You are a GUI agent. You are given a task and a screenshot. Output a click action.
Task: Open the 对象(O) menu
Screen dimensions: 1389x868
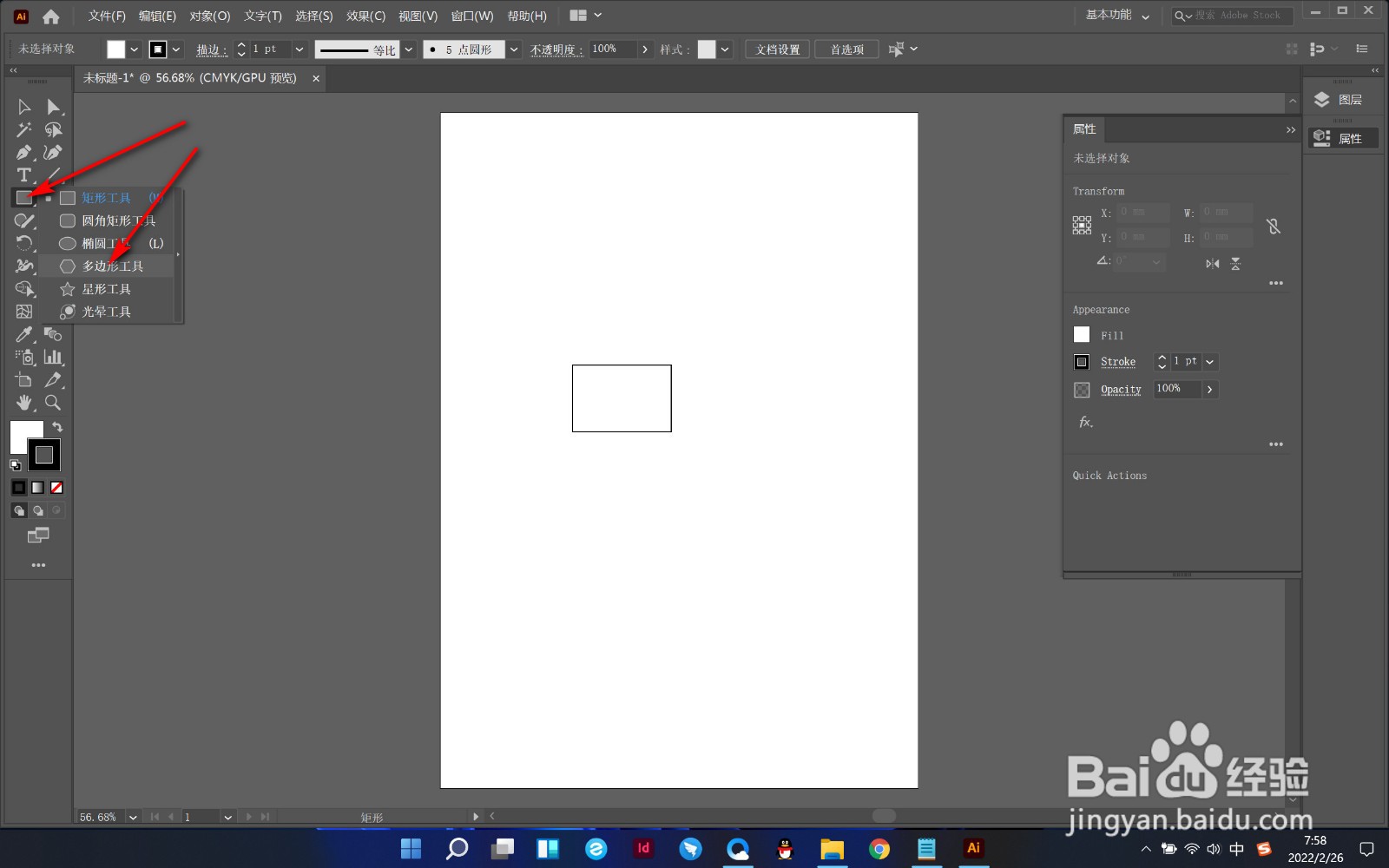[210, 16]
